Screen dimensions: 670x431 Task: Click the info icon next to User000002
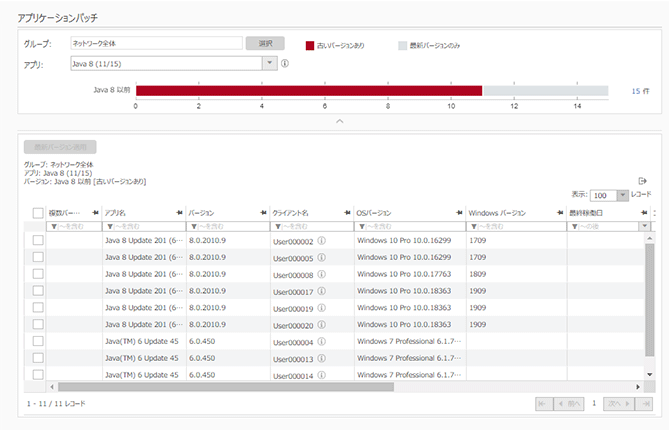(322, 241)
